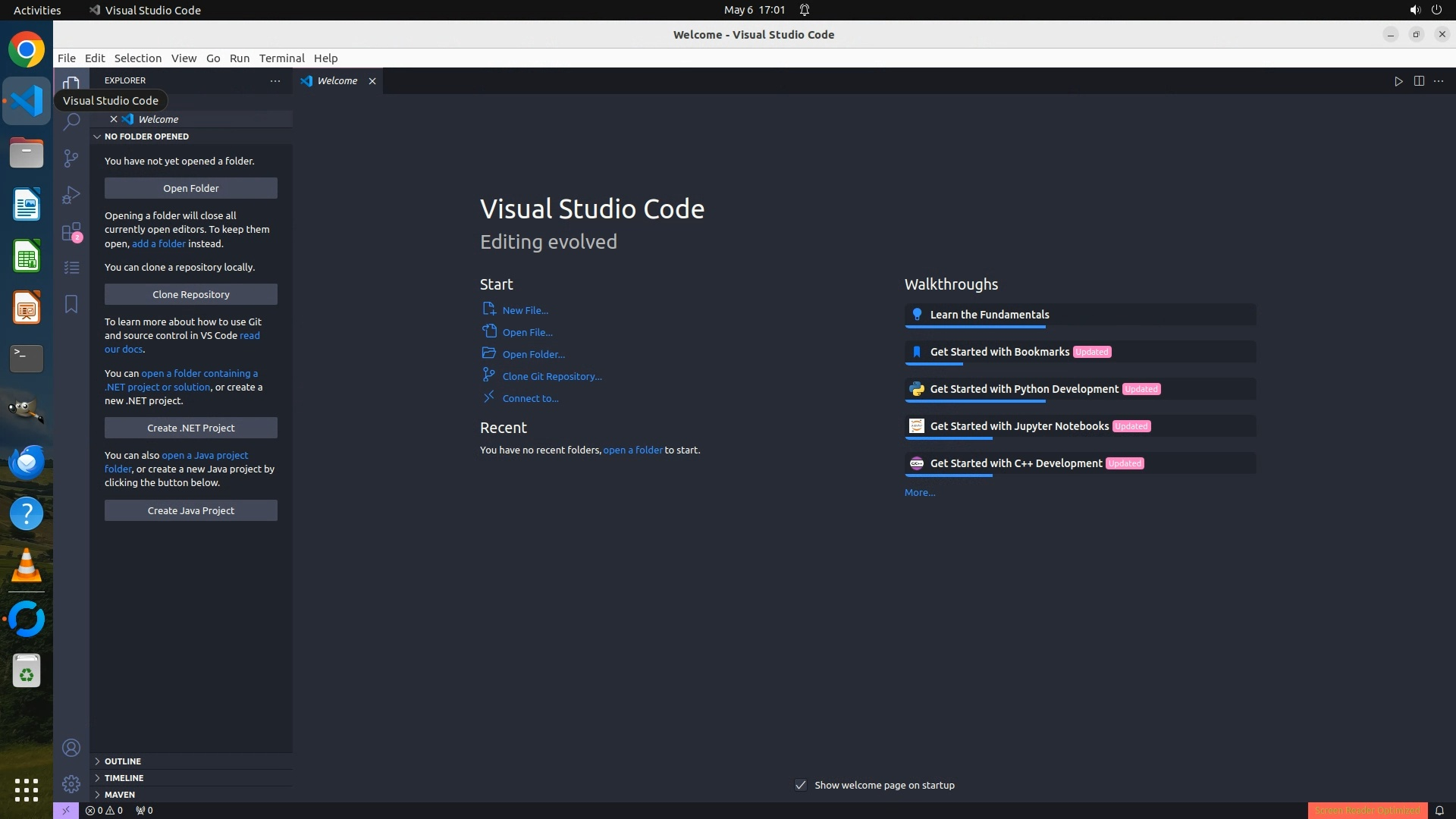Image resolution: width=1456 pixels, height=819 pixels.
Task: Click the Clone Git Repository link
Action: click(x=551, y=376)
